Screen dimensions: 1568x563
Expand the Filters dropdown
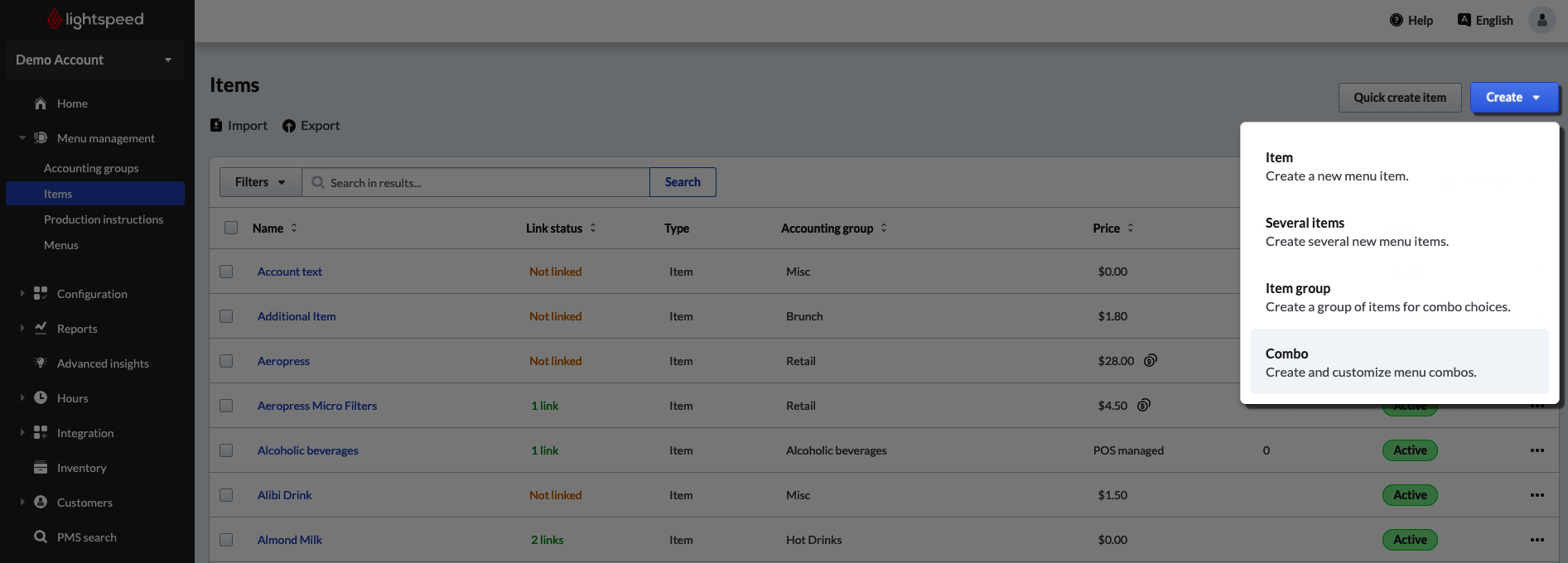tap(260, 182)
